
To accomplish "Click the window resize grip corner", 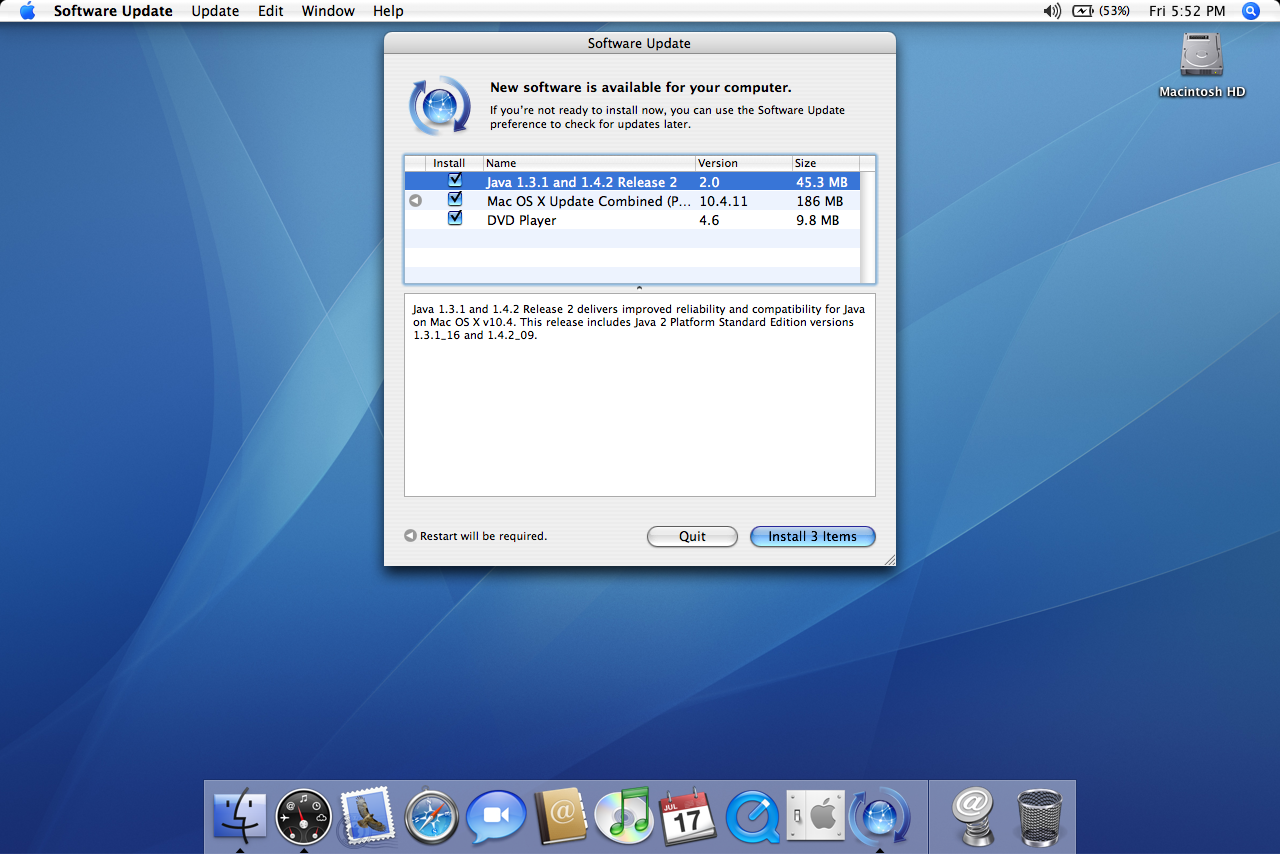I will point(889,560).
